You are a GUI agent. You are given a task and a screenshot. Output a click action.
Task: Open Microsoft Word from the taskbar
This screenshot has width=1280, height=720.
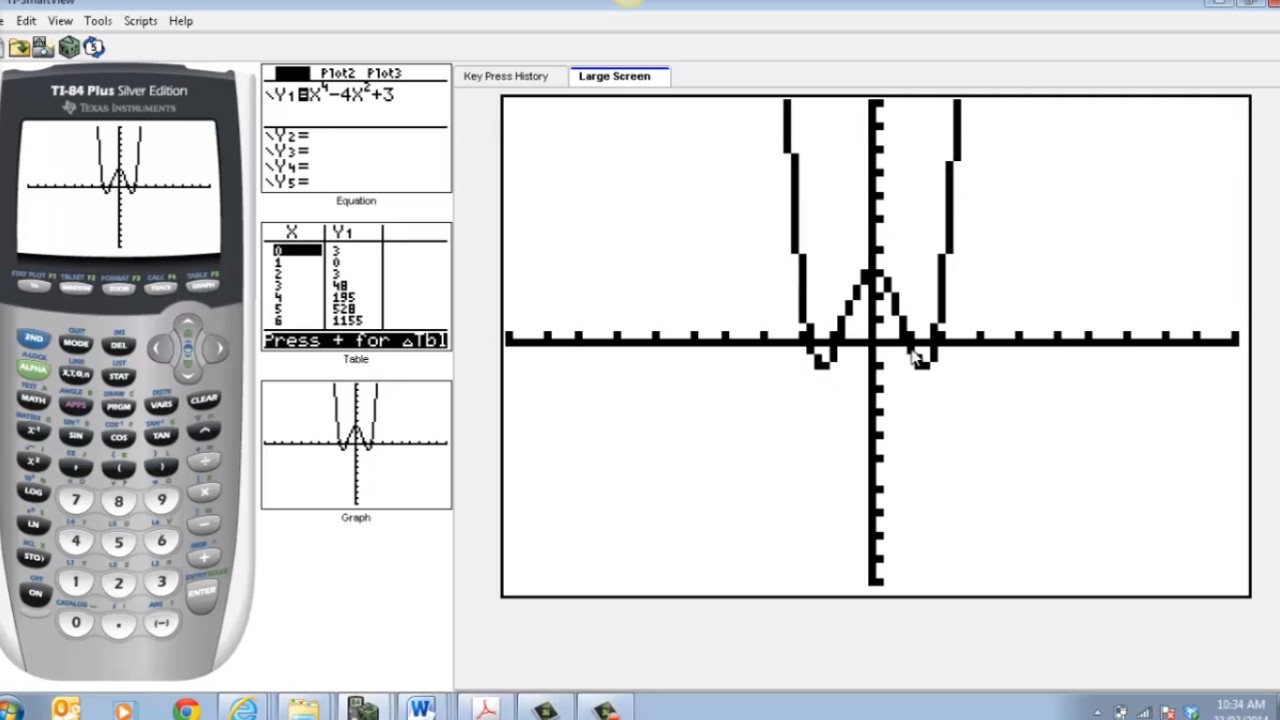[420, 709]
